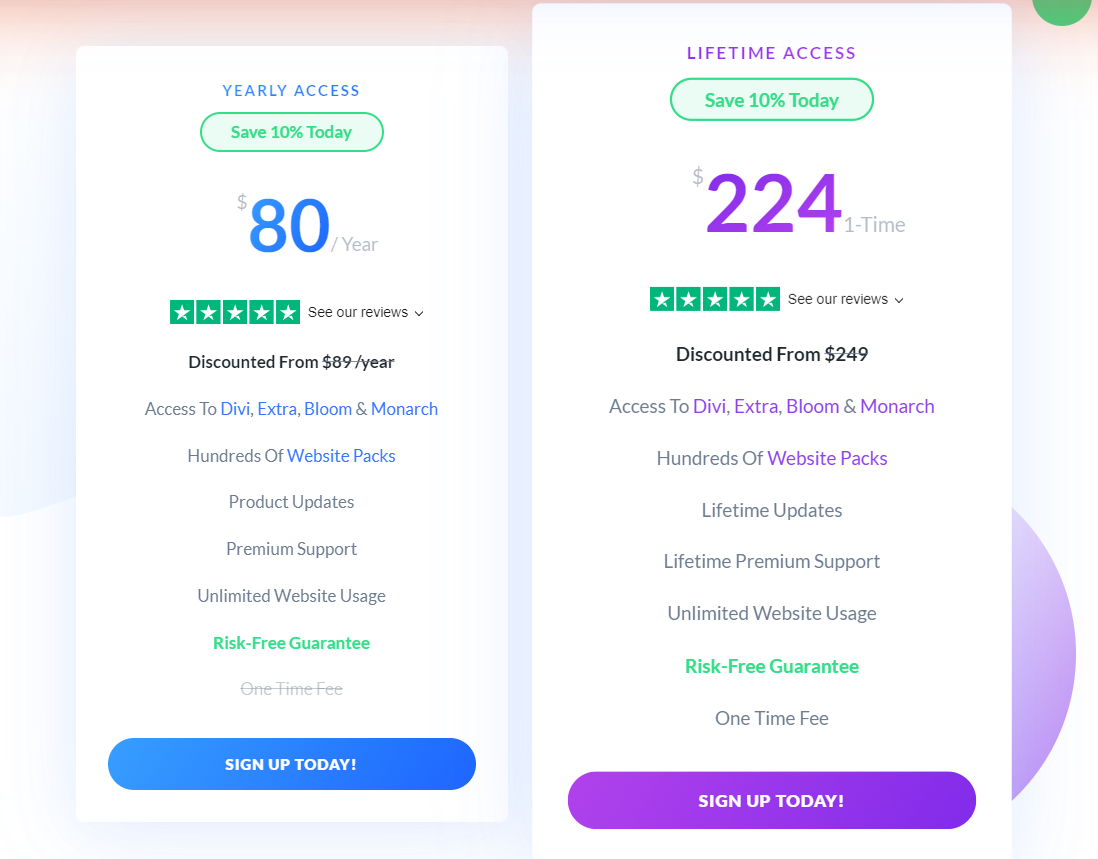Expand "See our reviews" in the Lifetime Access card
This screenshot has width=1098, height=859.
pos(845,300)
